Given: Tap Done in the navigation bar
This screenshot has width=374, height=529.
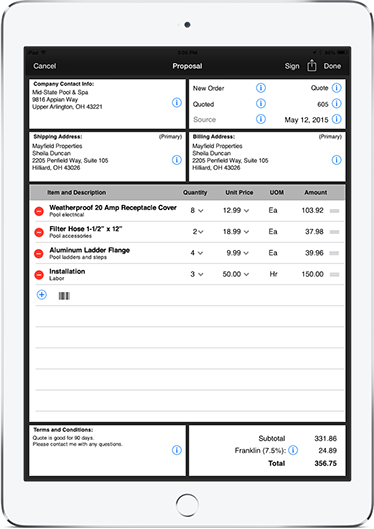Looking at the screenshot, I should [332, 66].
